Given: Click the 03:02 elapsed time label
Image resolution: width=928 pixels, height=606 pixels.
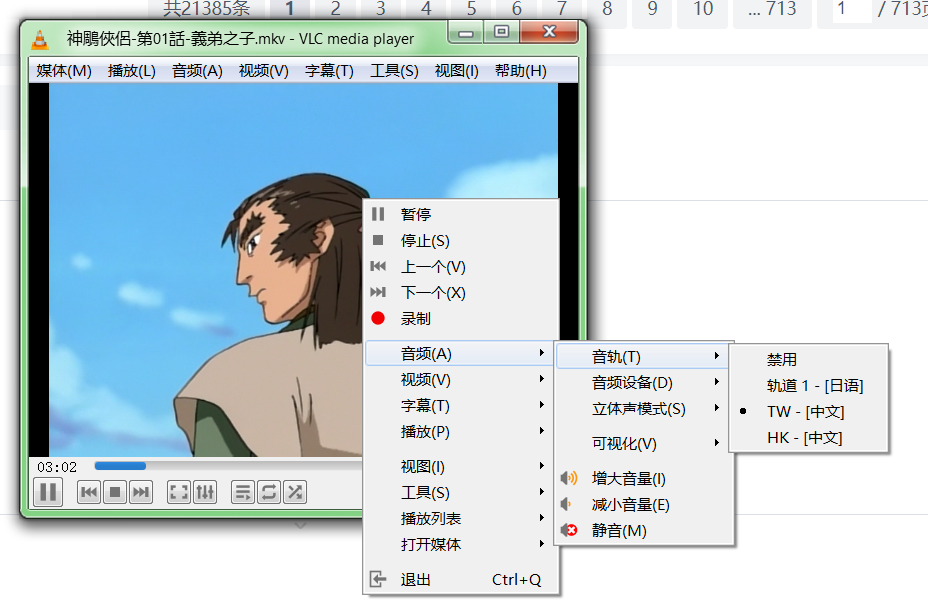Looking at the screenshot, I should tap(57, 467).
